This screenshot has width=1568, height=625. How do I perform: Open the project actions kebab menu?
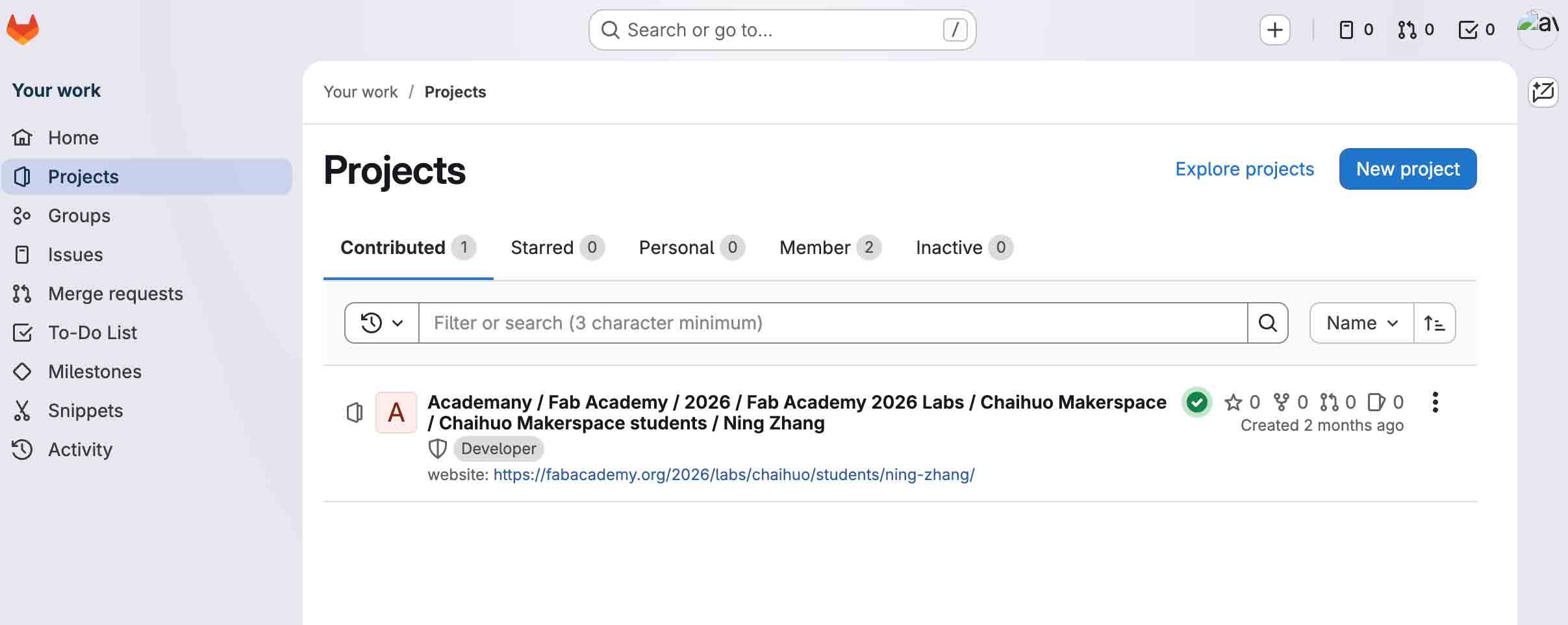(x=1435, y=403)
